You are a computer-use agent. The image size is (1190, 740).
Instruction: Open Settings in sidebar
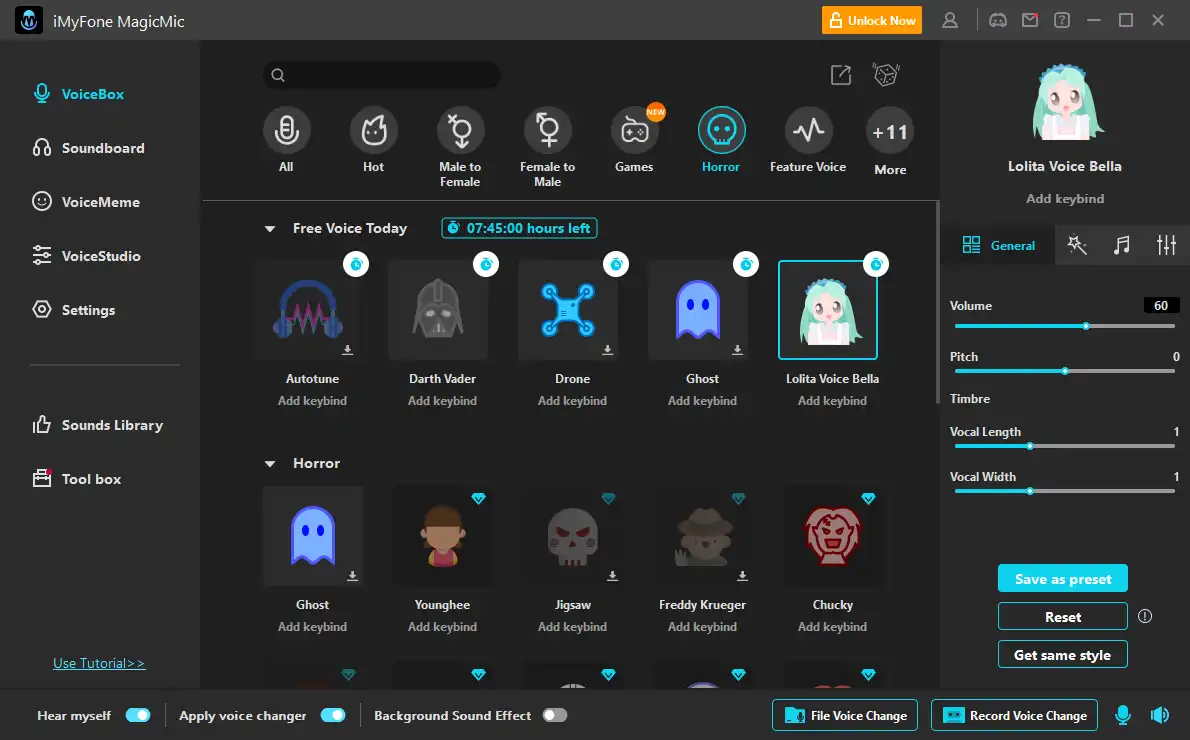(x=74, y=310)
